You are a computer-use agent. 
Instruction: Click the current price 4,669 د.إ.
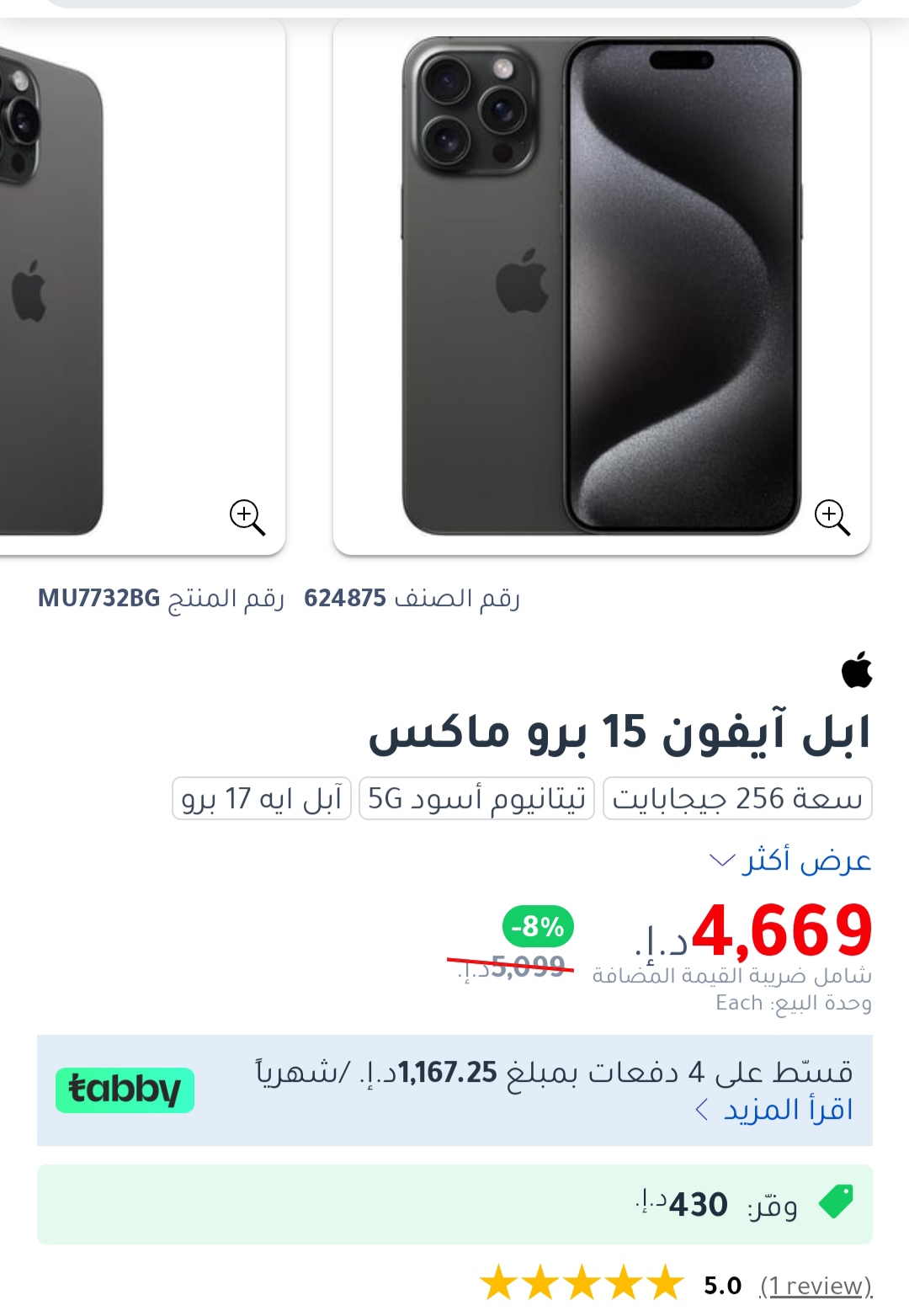(x=754, y=932)
